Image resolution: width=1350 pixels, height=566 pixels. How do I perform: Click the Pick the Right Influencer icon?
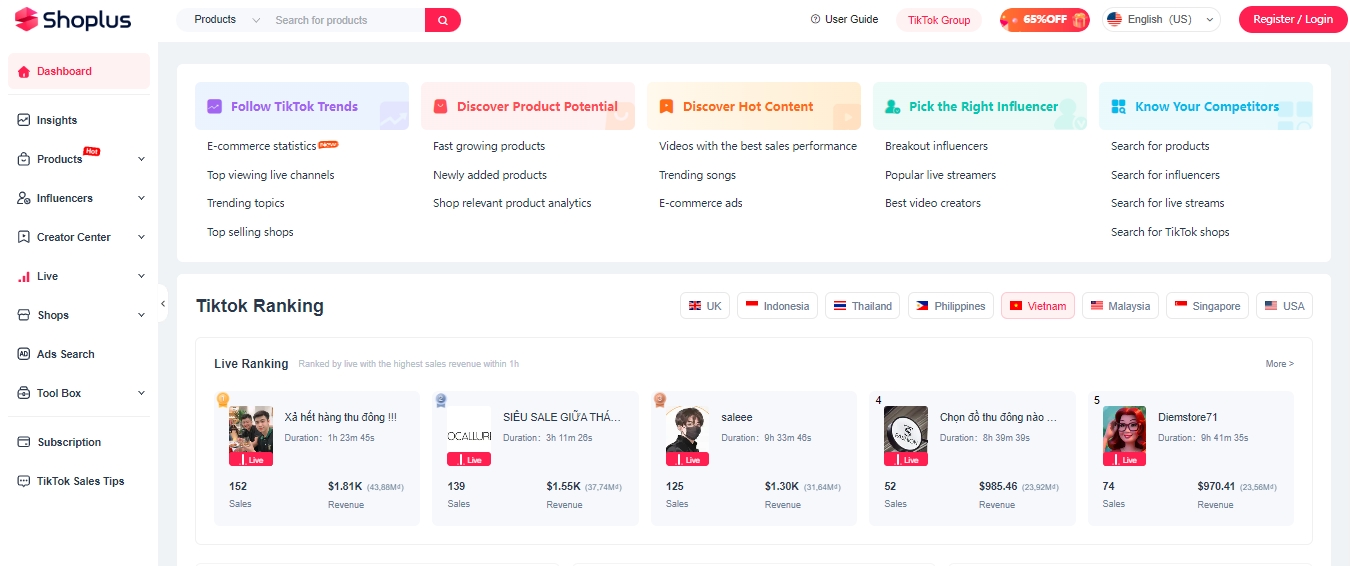click(892, 106)
